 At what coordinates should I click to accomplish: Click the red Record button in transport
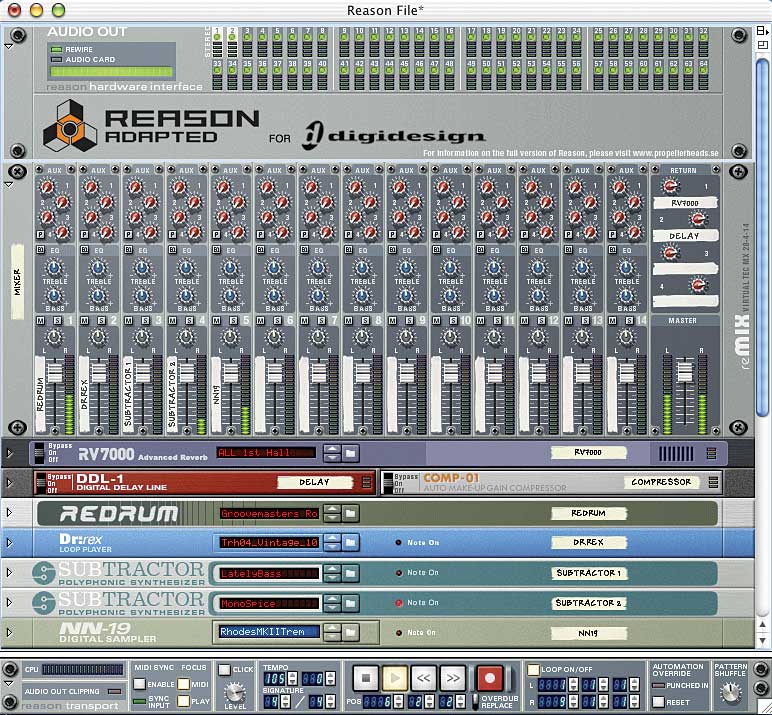(x=490, y=679)
